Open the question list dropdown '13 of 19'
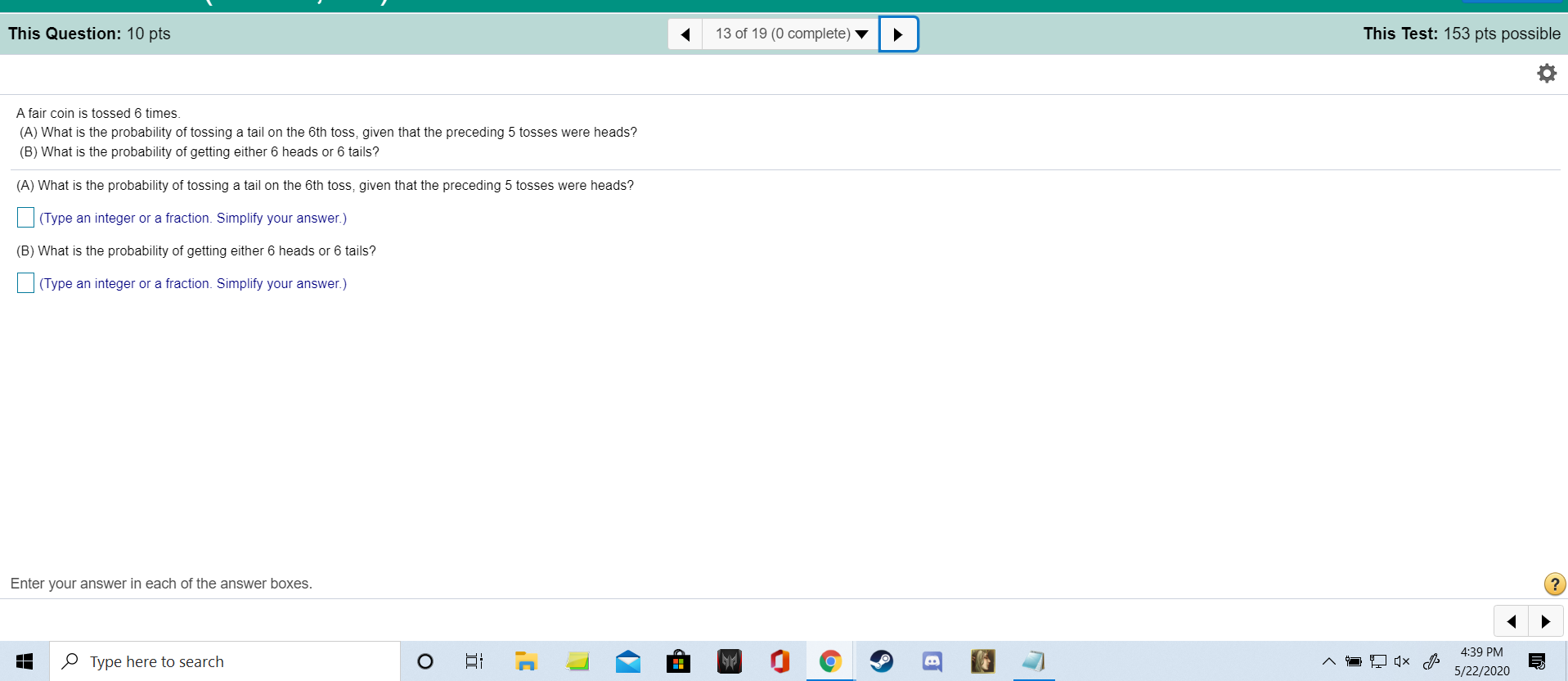The width and height of the screenshot is (1568, 681). click(x=791, y=34)
